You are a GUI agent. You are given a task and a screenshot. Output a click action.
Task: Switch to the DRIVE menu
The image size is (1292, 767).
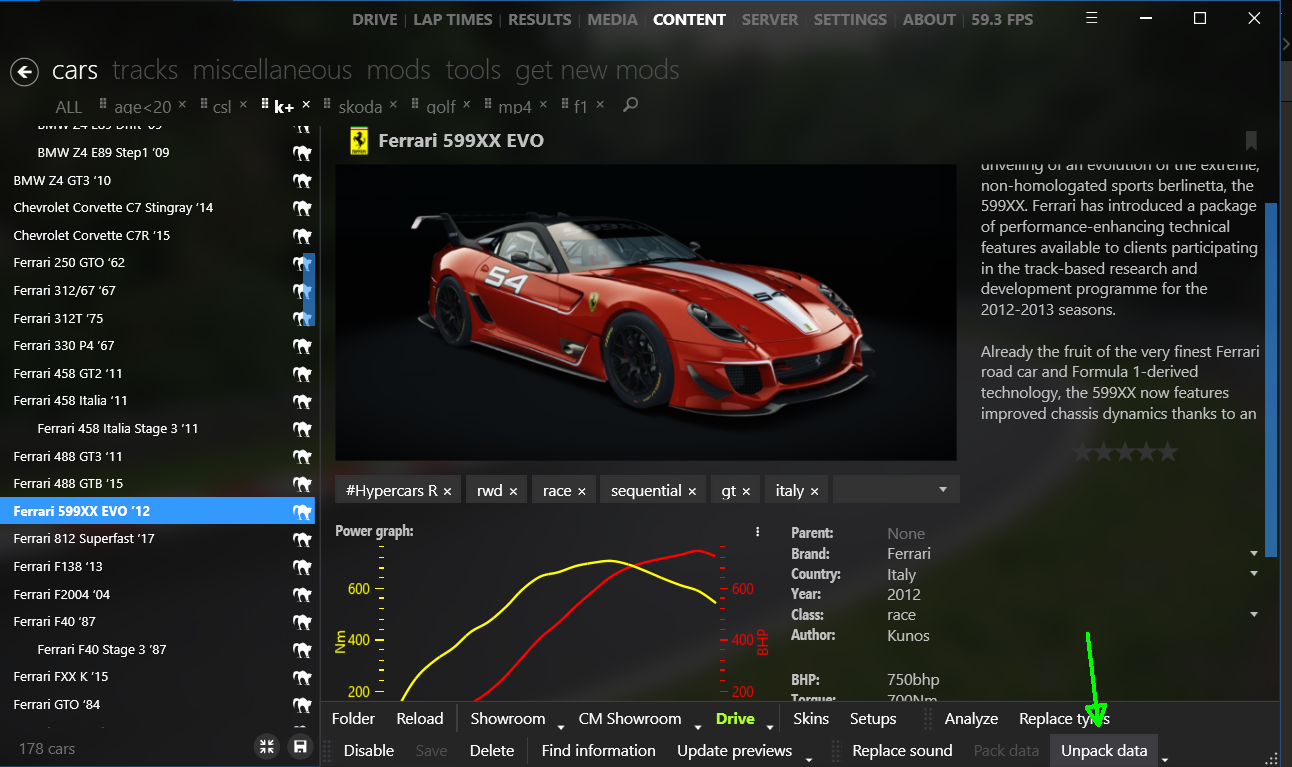coord(375,19)
